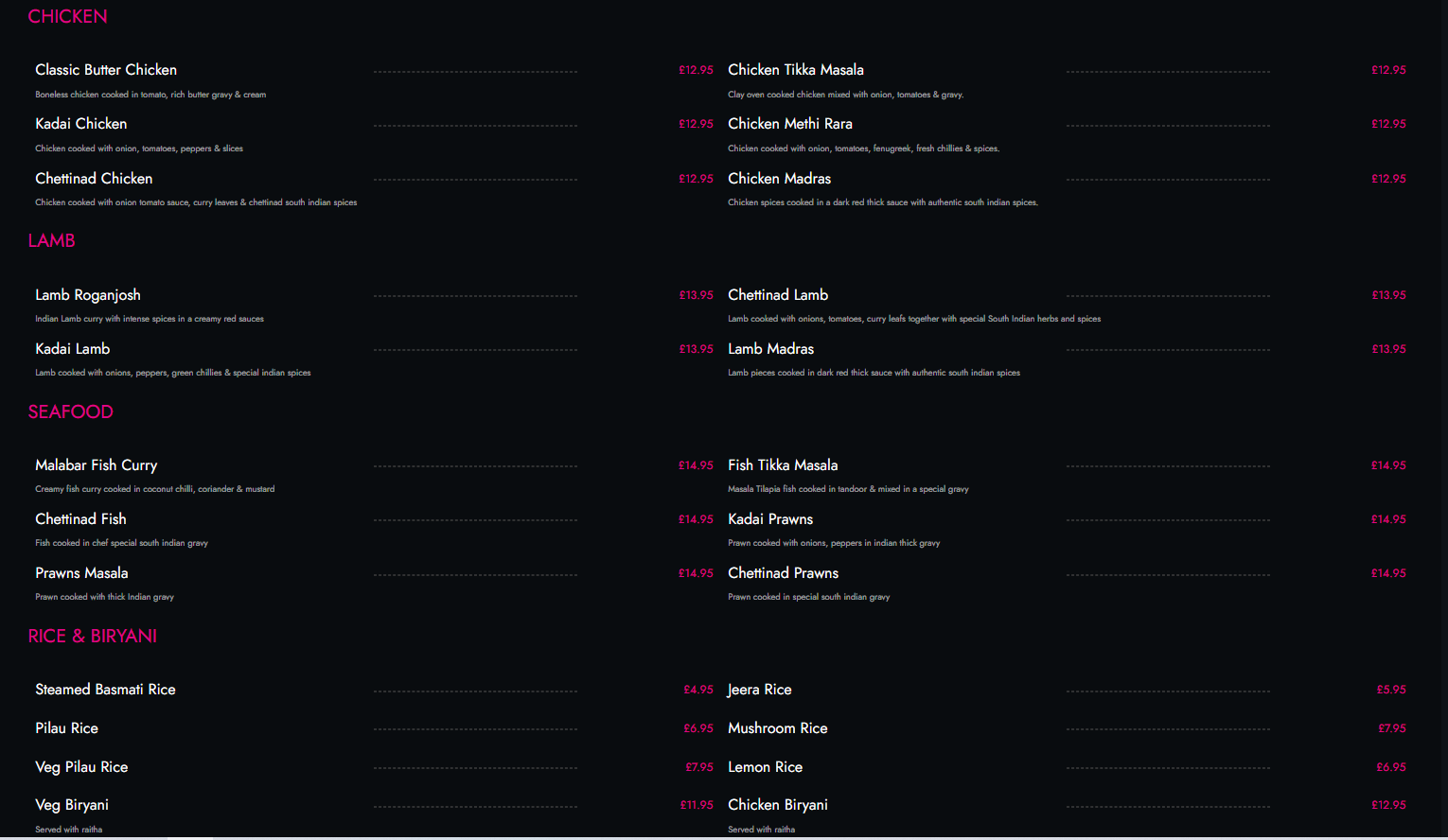Image resolution: width=1448 pixels, height=840 pixels.
Task: Click the Steamed Basmati Rice item
Action: [x=105, y=690]
